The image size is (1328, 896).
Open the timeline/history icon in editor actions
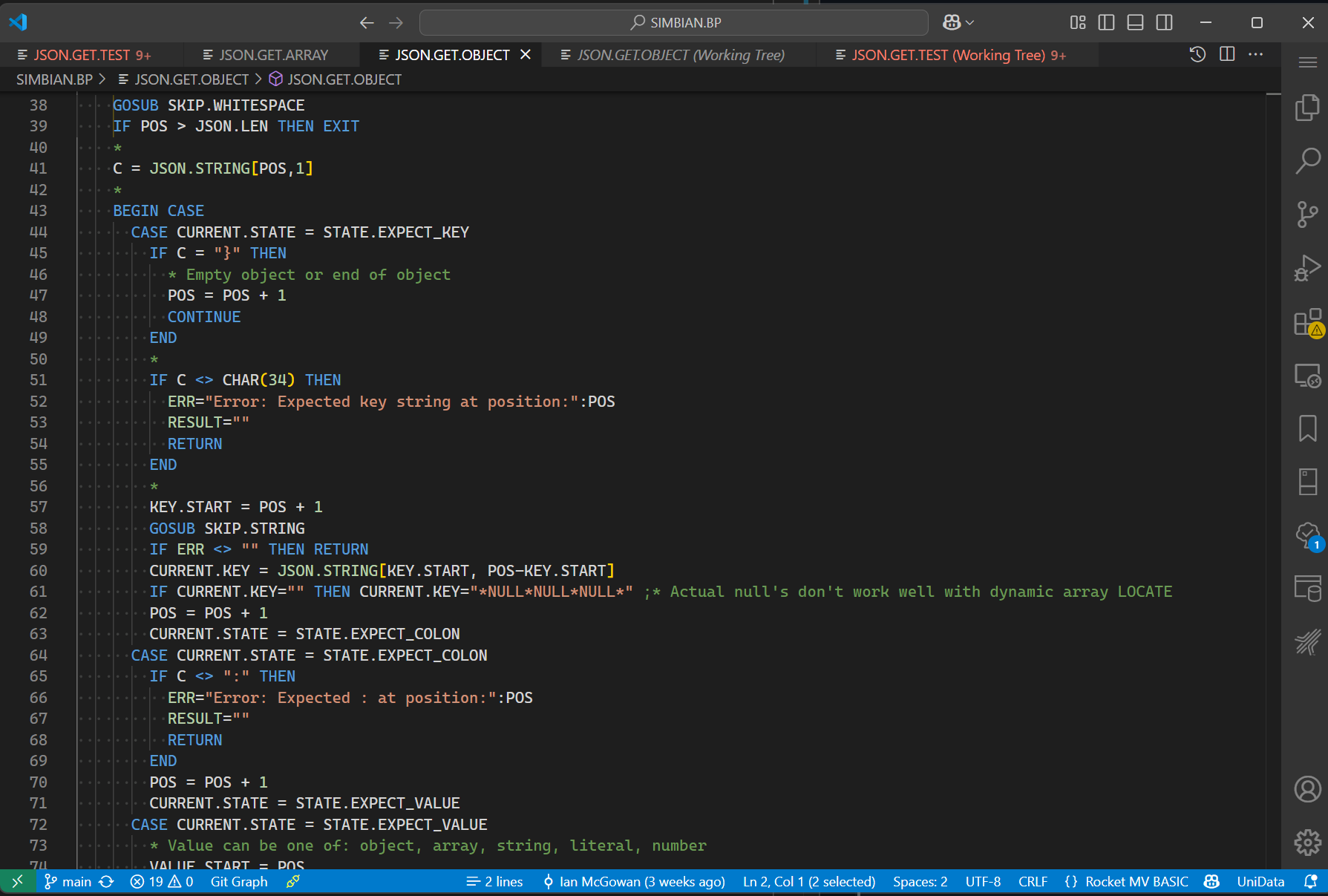(1197, 54)
